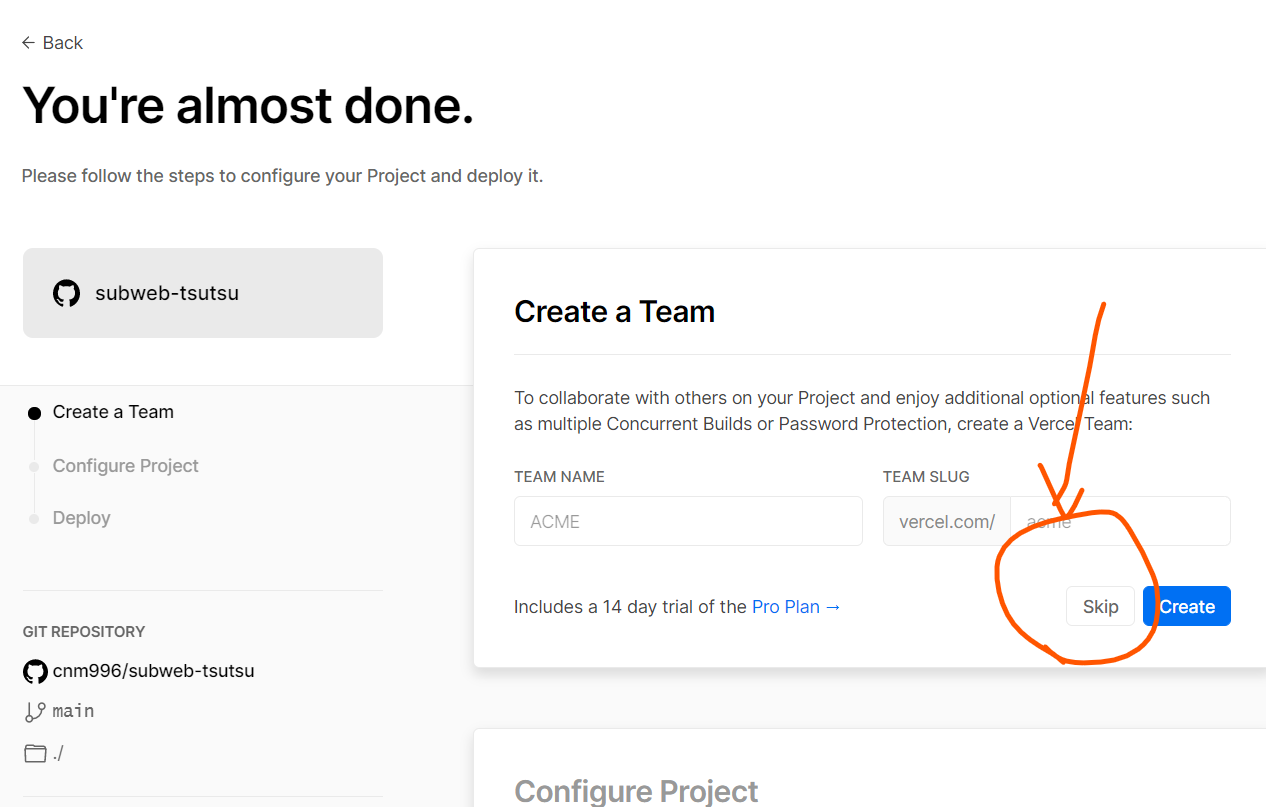Click the grey Configure Project step bullet

[34, 467]
